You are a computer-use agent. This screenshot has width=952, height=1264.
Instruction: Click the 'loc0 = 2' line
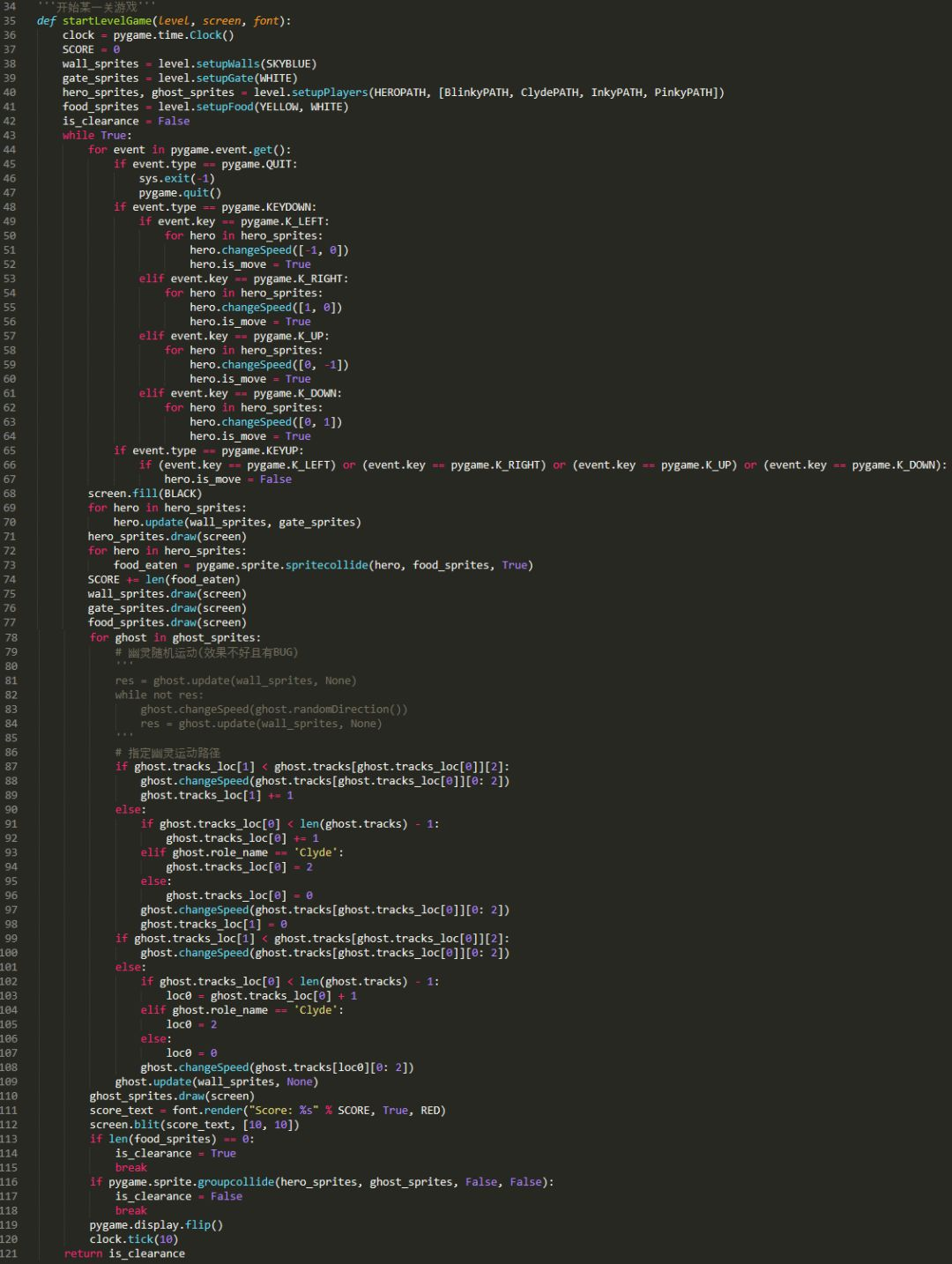[x=191, y=1024]
